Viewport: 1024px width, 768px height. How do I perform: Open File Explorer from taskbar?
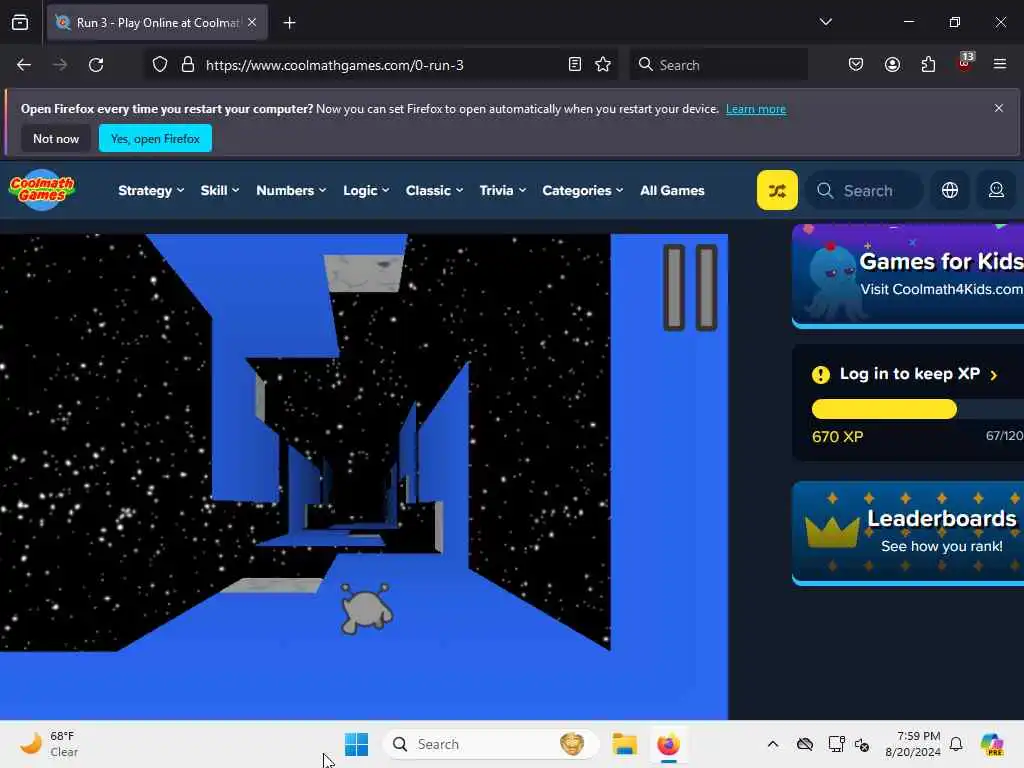pyautogui.click(x=624, y=744)
